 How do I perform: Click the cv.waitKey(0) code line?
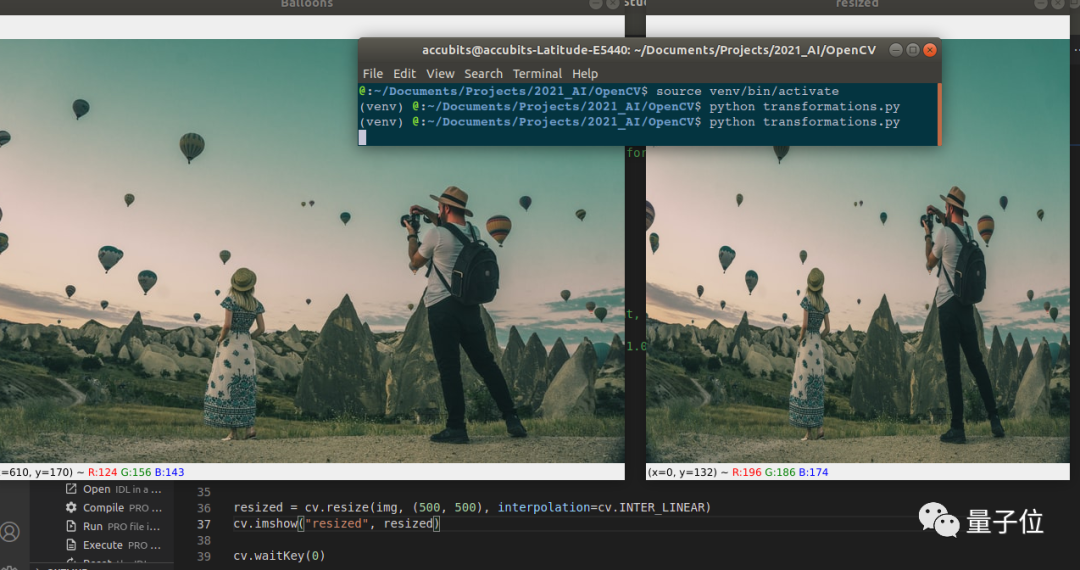coord(279,556)
